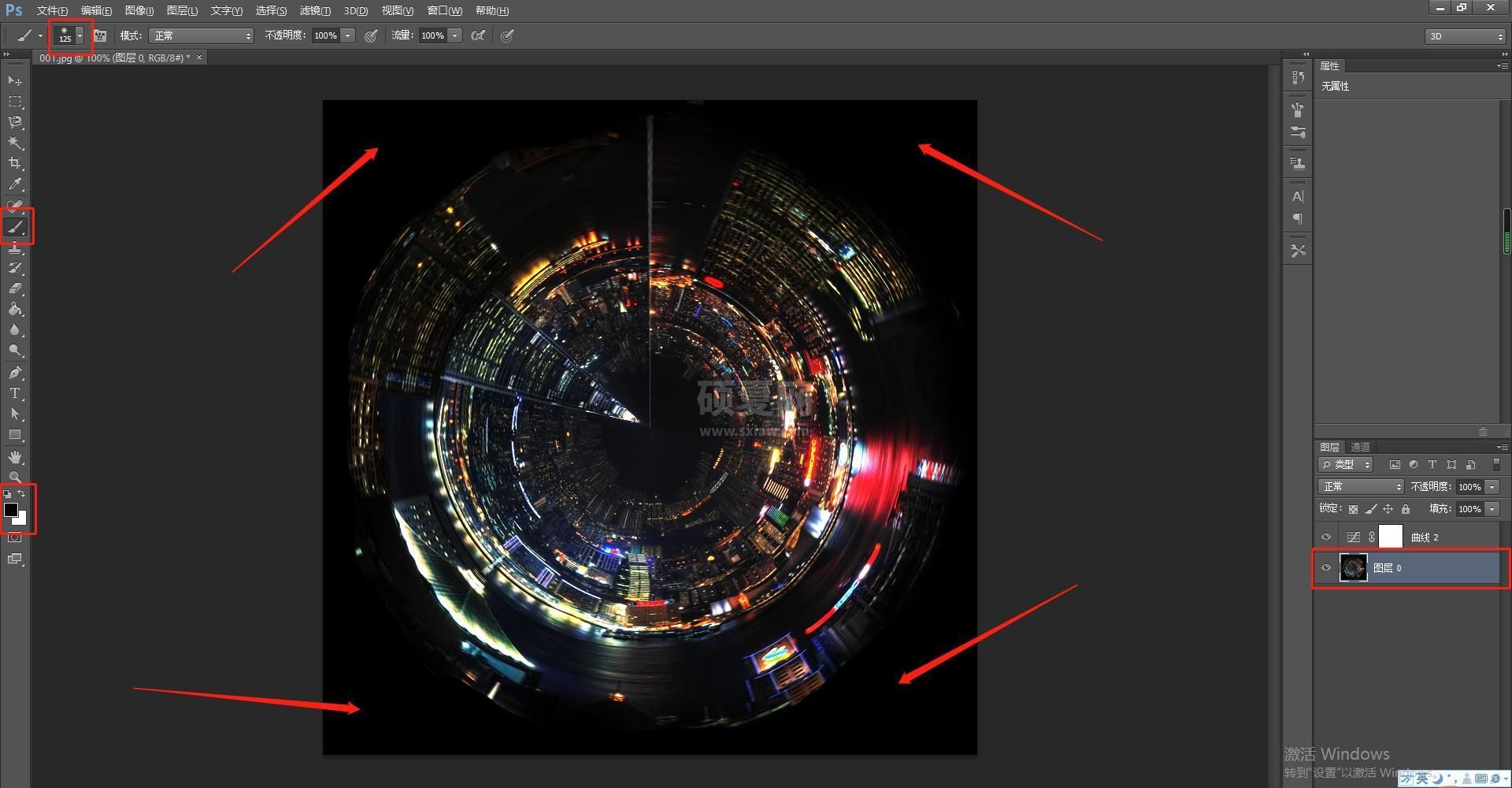Open the tool preset picker arrow
The width and height of the screenshot is (1512, 788).
(40, 35)
